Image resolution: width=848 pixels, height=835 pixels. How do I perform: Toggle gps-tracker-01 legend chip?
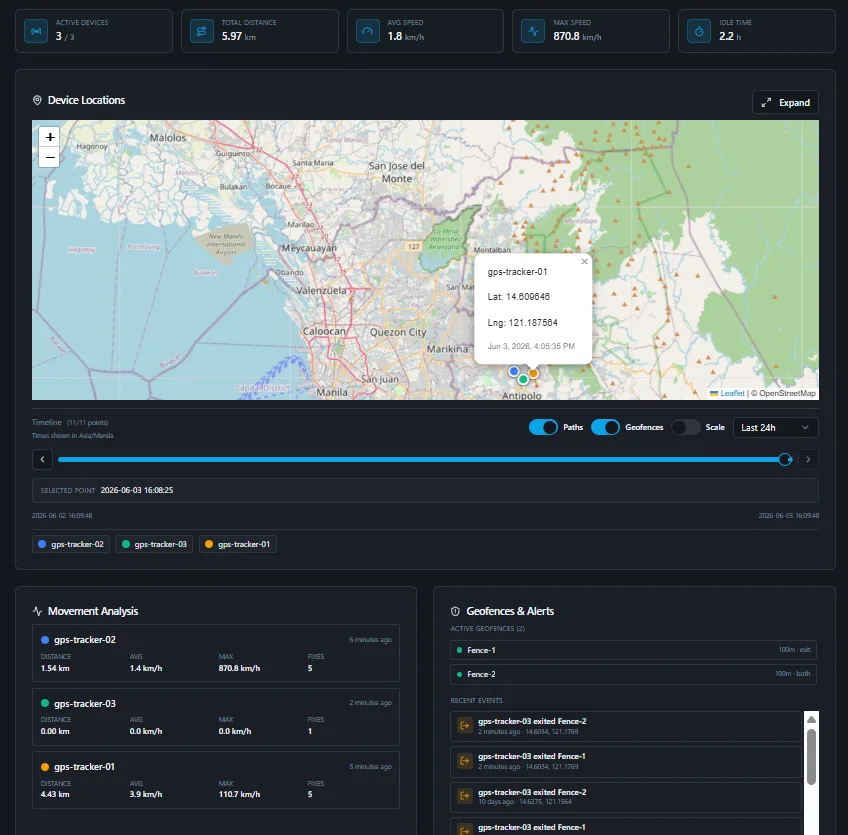click(x=238, y=544)
